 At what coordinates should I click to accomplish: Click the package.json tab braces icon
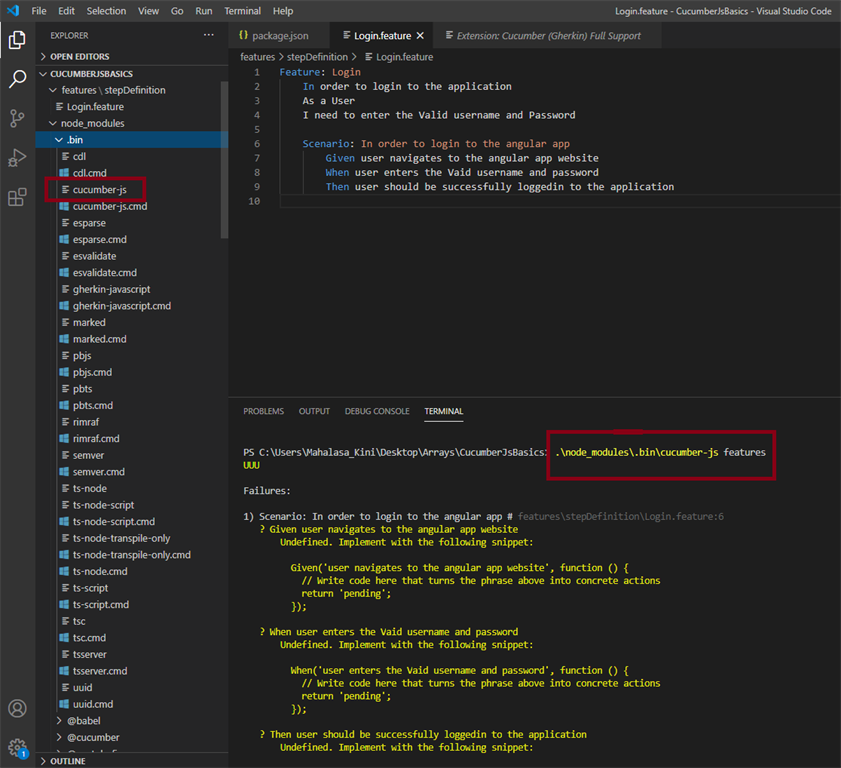244,35
